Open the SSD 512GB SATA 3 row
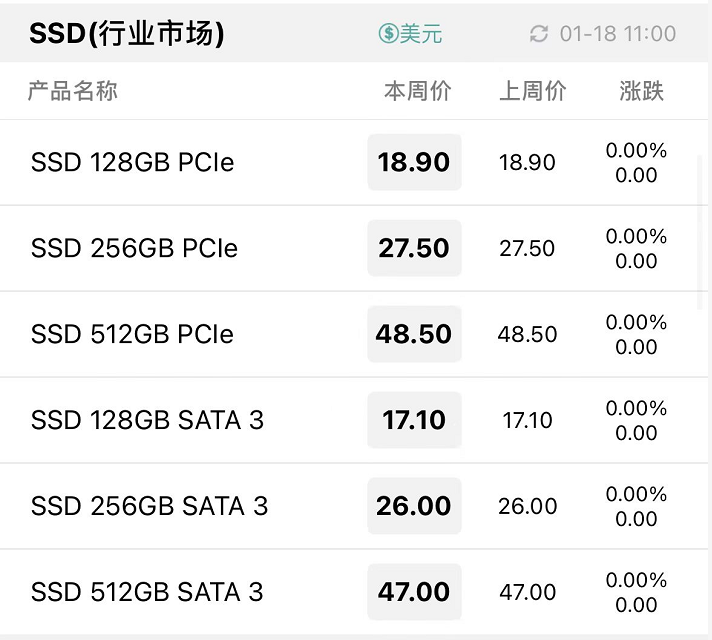Image resolution: width=712 pixels, height=640 pixels. (x=354, y=591)
